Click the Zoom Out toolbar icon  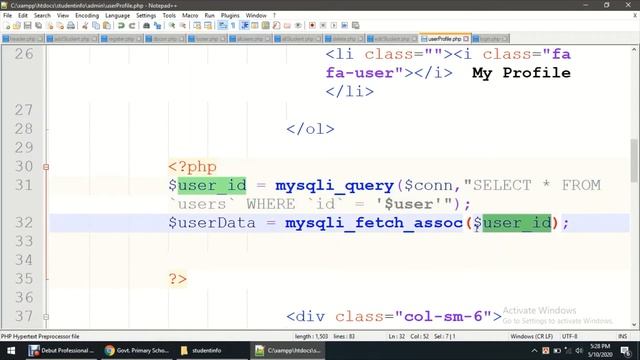click(x=182, y=26)
